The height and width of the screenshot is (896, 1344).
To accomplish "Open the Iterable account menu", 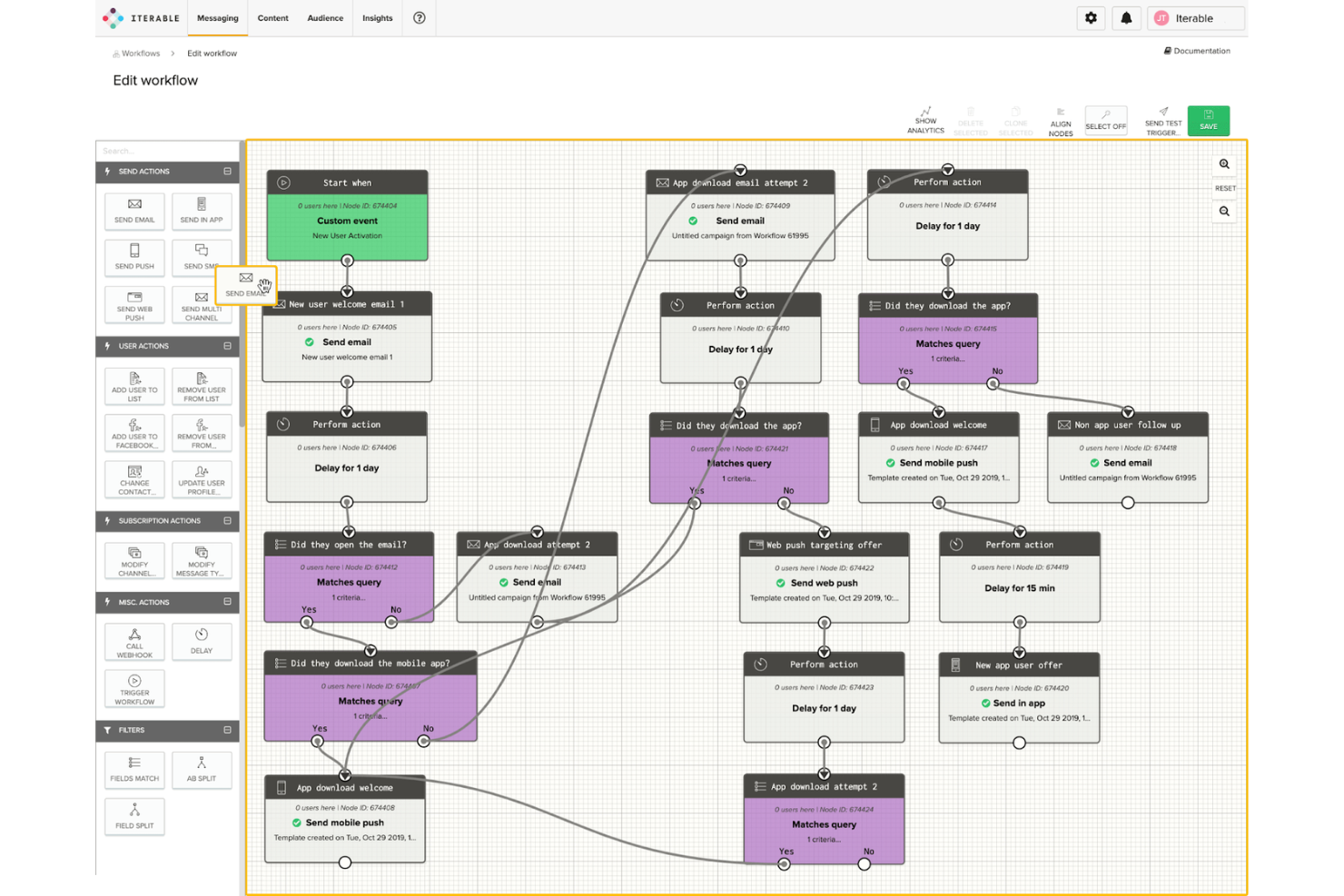I will point(1195,18).
